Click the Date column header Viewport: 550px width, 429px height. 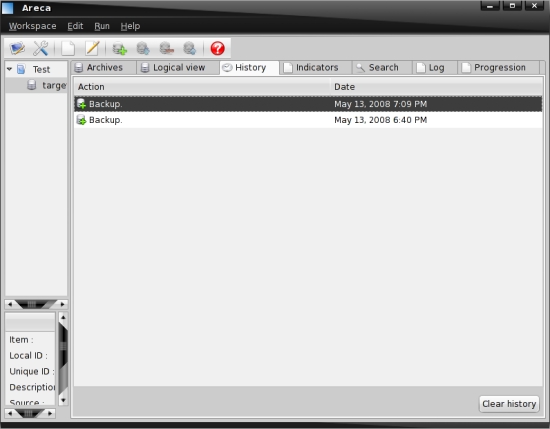tap(436, 87)
